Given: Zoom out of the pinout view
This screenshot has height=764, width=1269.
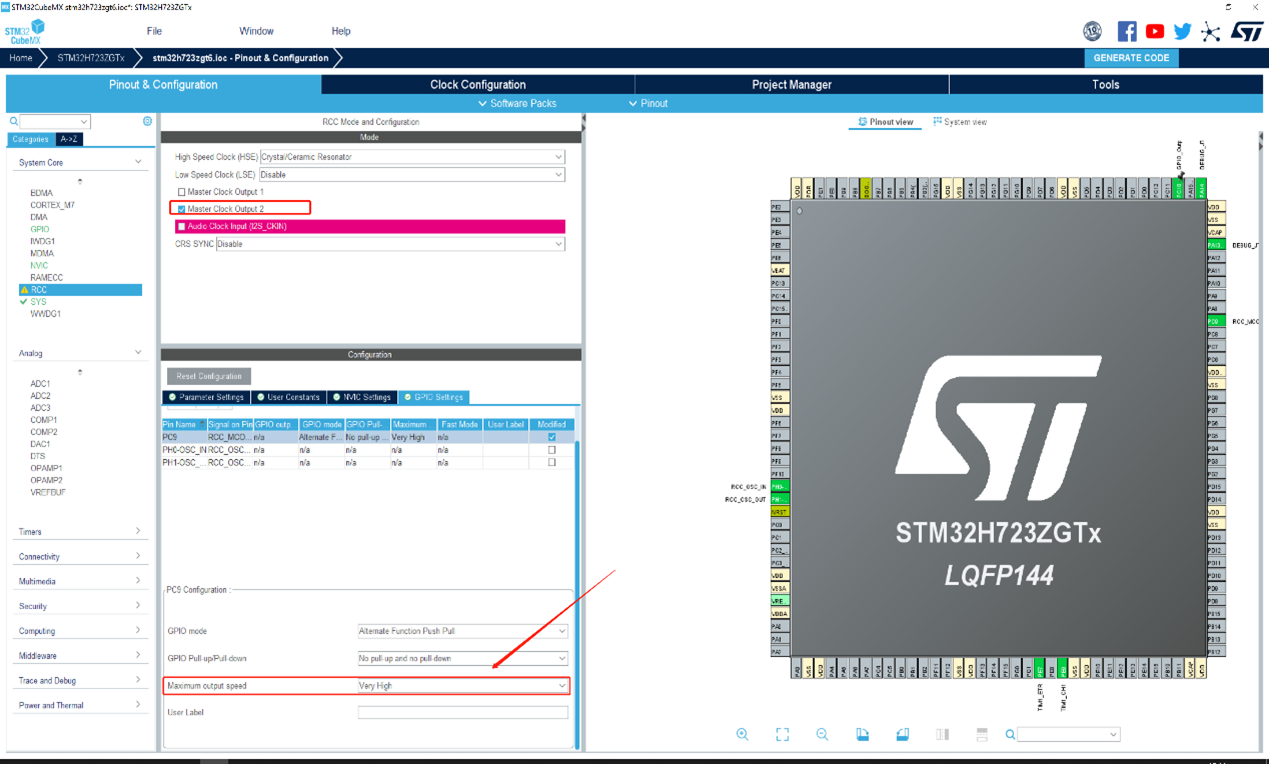Looking at the screenshot, I should tap(822, 734).
